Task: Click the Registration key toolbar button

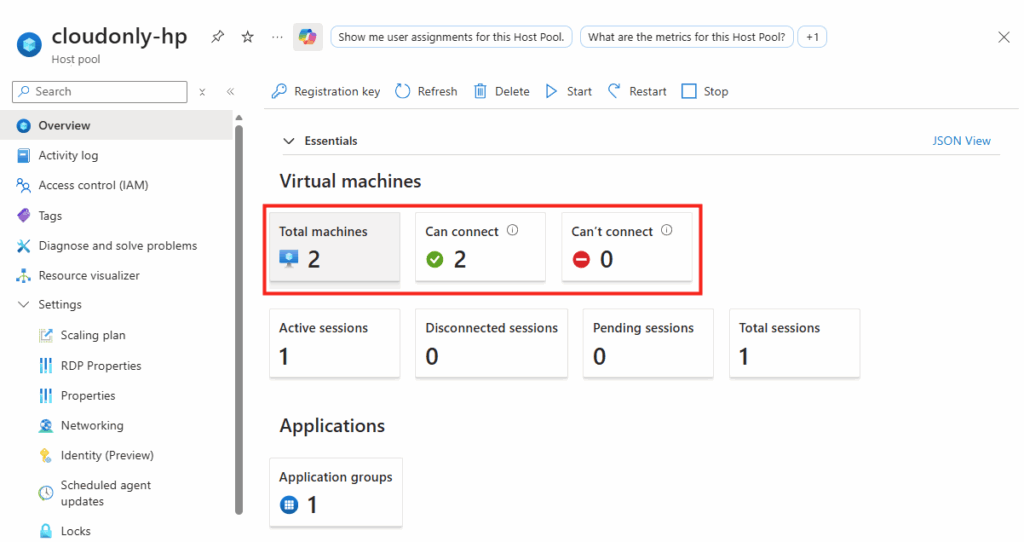Action: pos(326,91)
